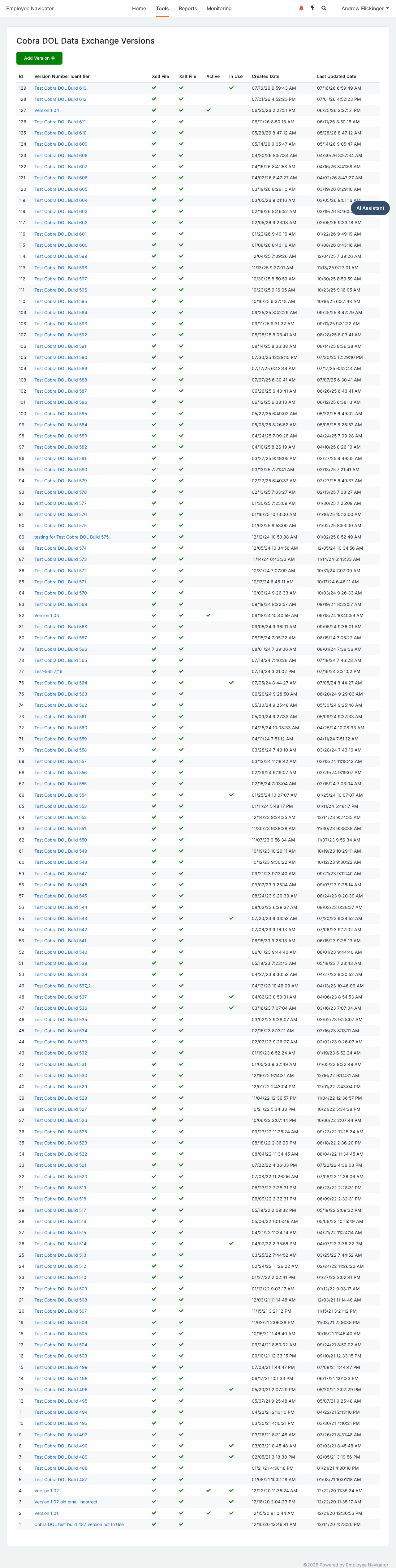
Task: Click the In Use column header
Action: point(236,77)
